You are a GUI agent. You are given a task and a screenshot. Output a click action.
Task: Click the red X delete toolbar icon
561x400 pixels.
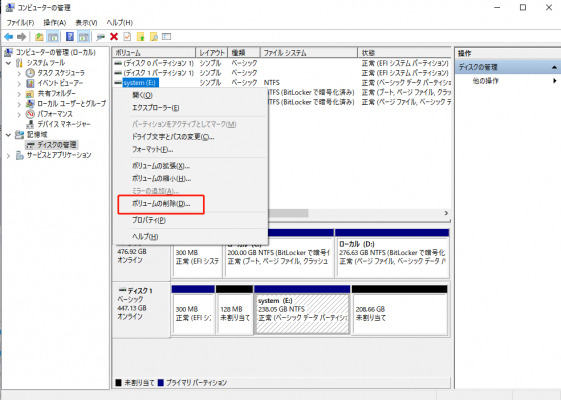pos(114,36)
